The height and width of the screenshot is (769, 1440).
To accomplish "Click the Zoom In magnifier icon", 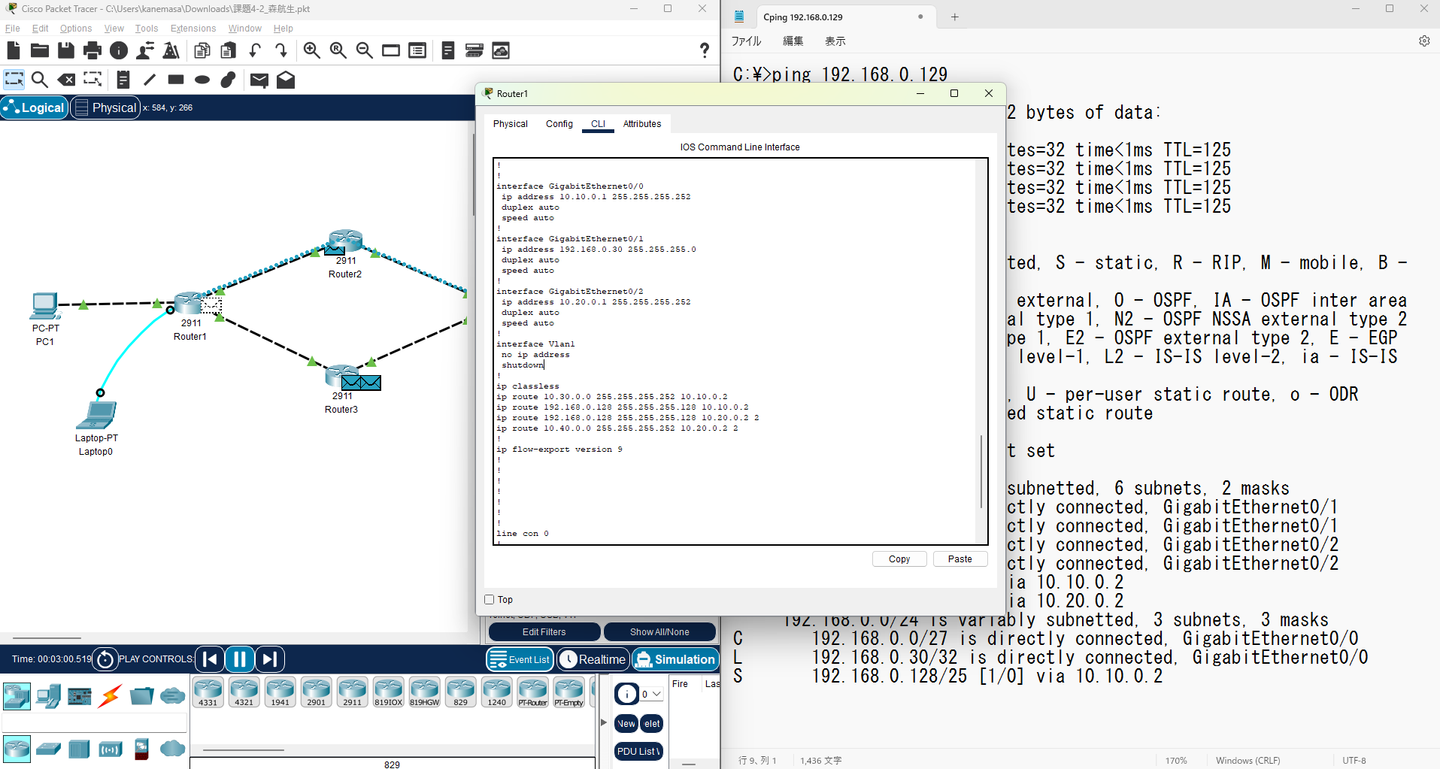I will pyautogui.click(x=312, y=51).
